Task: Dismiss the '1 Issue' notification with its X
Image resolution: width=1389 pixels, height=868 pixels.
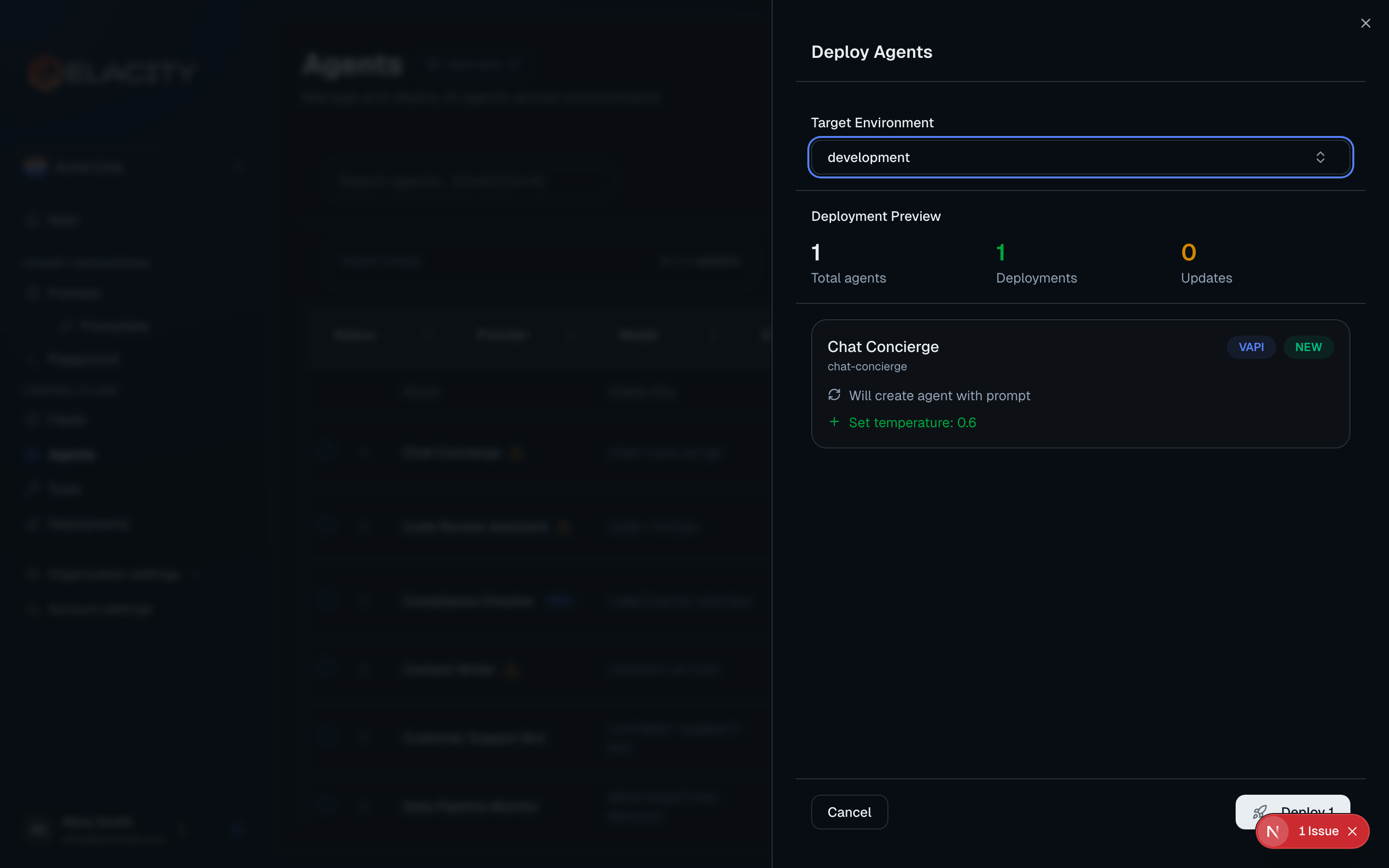Action: [x=1352, y=831]
